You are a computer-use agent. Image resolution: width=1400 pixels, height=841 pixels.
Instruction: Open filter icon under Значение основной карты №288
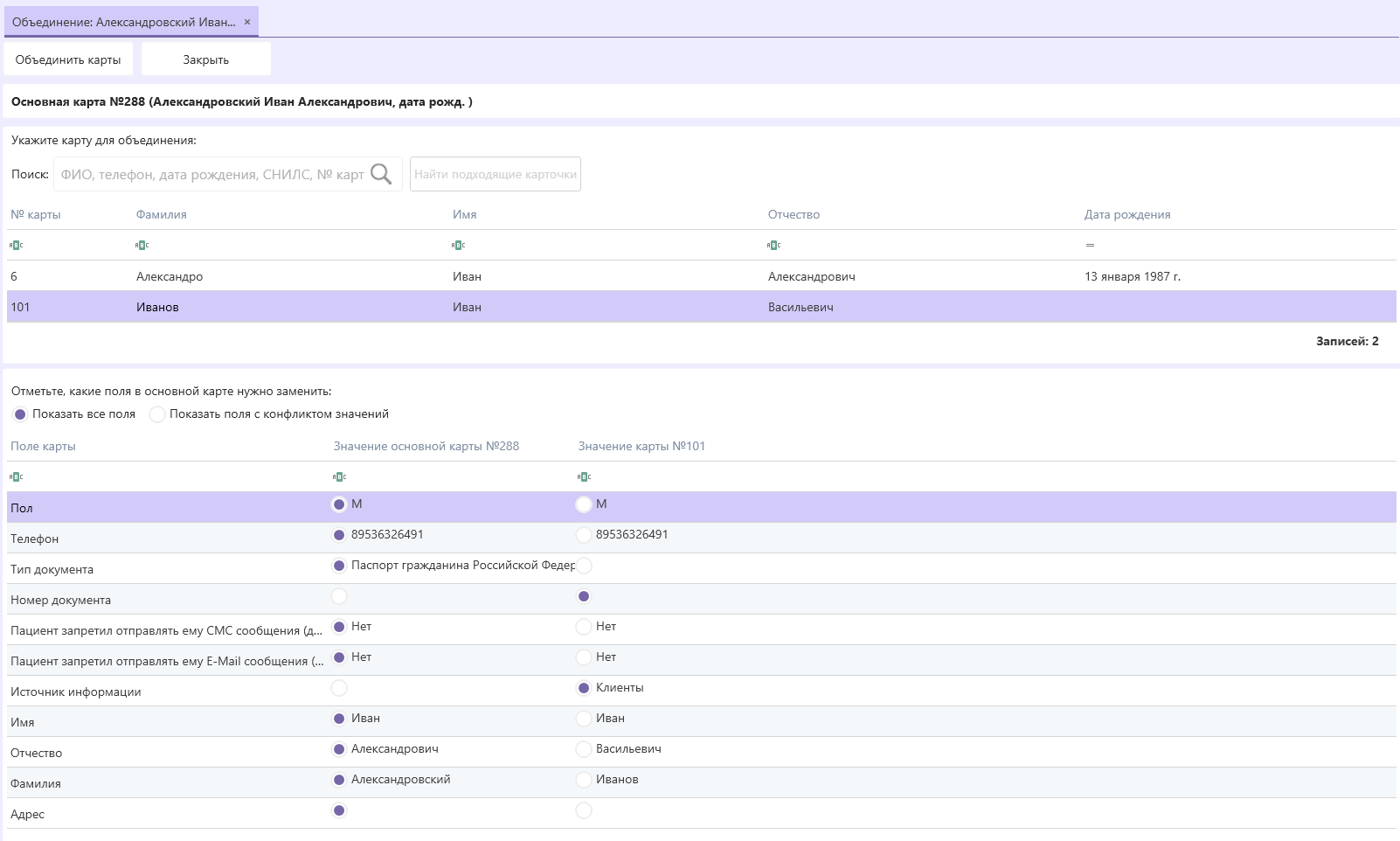(x=340, y=477)
